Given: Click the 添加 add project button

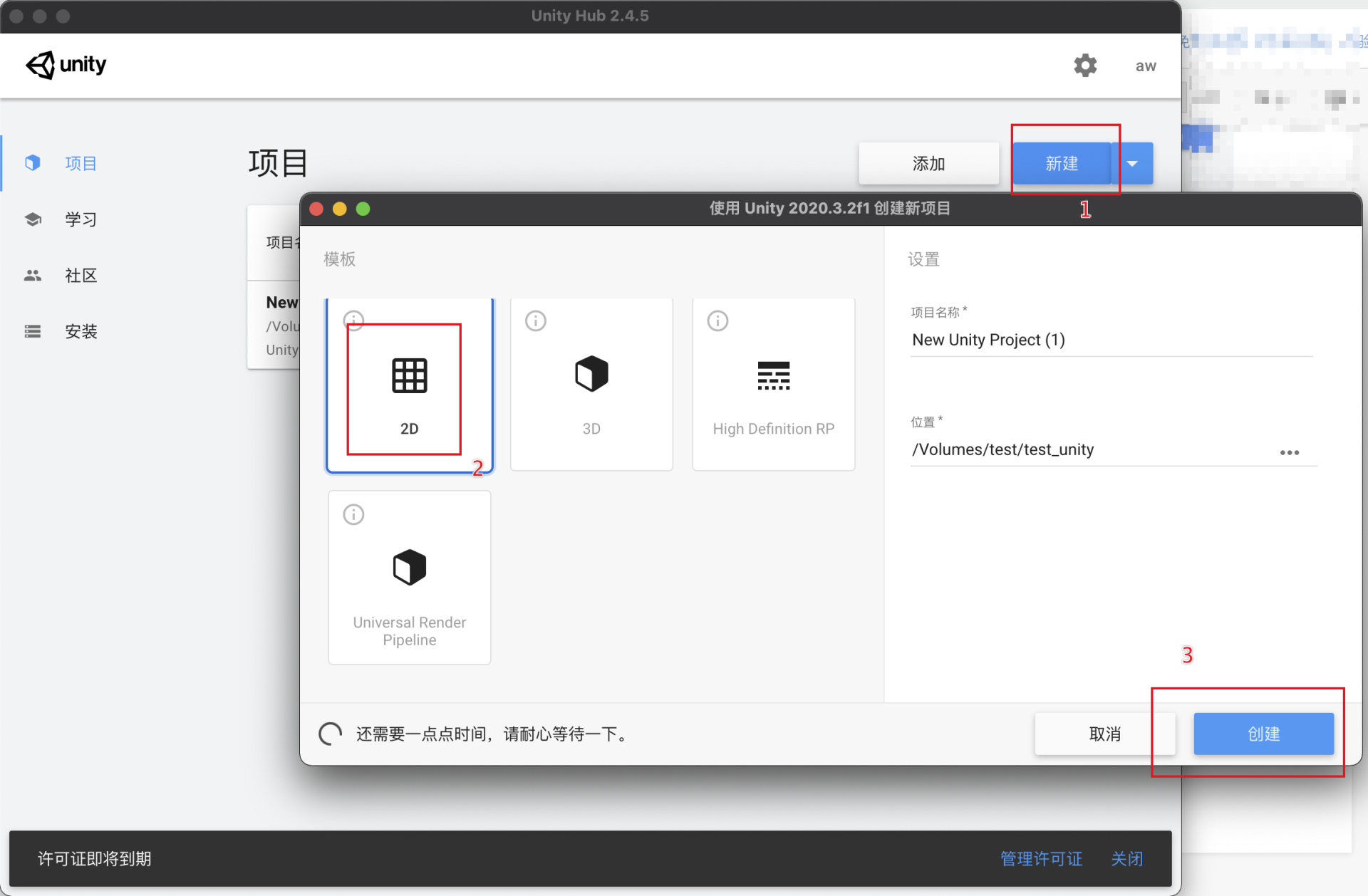Looking at the screenshot, I should pos(928,163).
